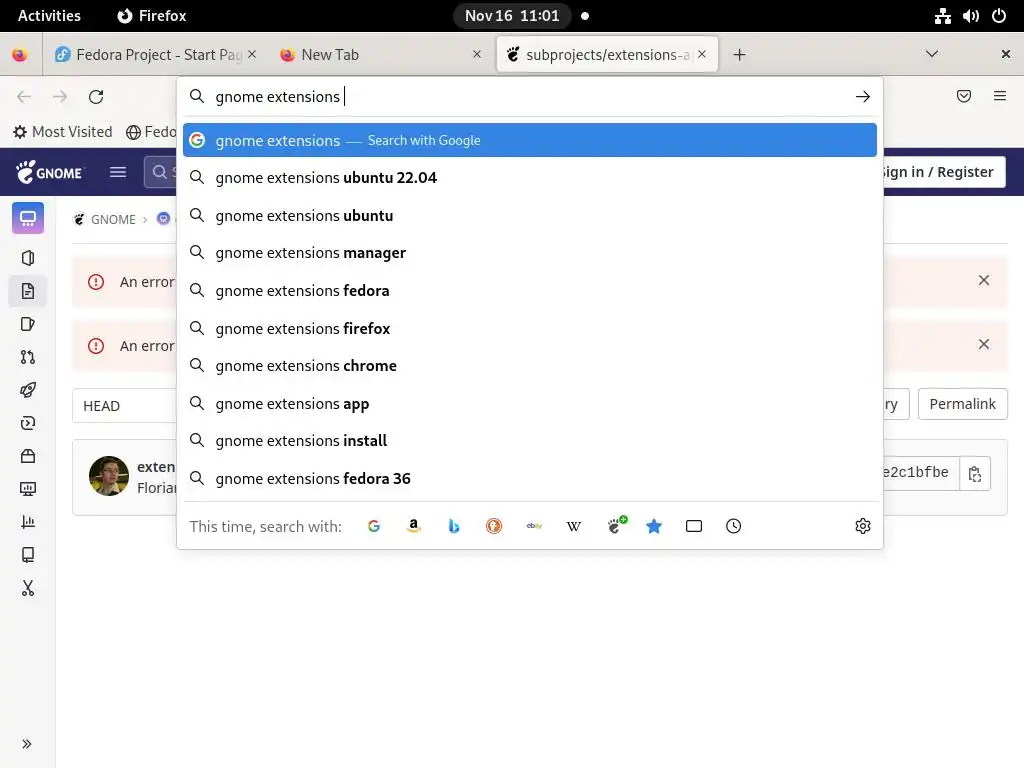Open Repository icon in the GitLab sidebar

pos(28,291)
